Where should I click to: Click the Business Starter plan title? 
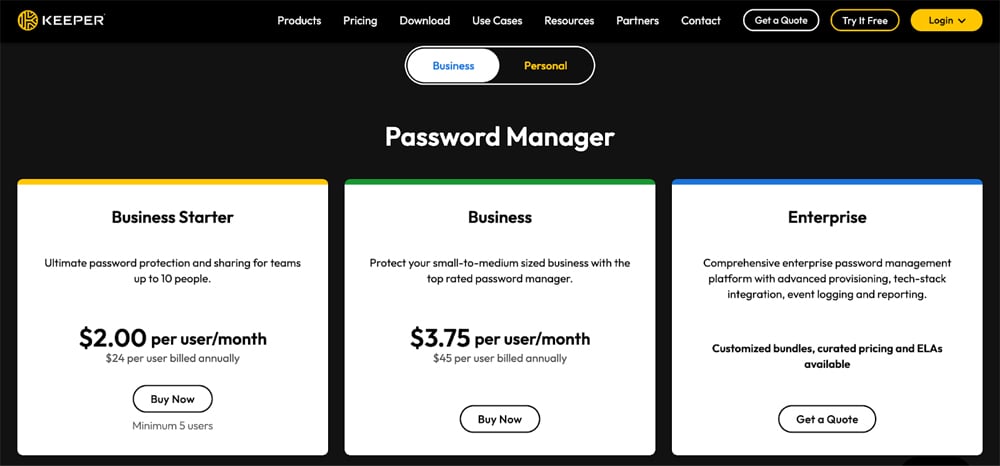172,217
